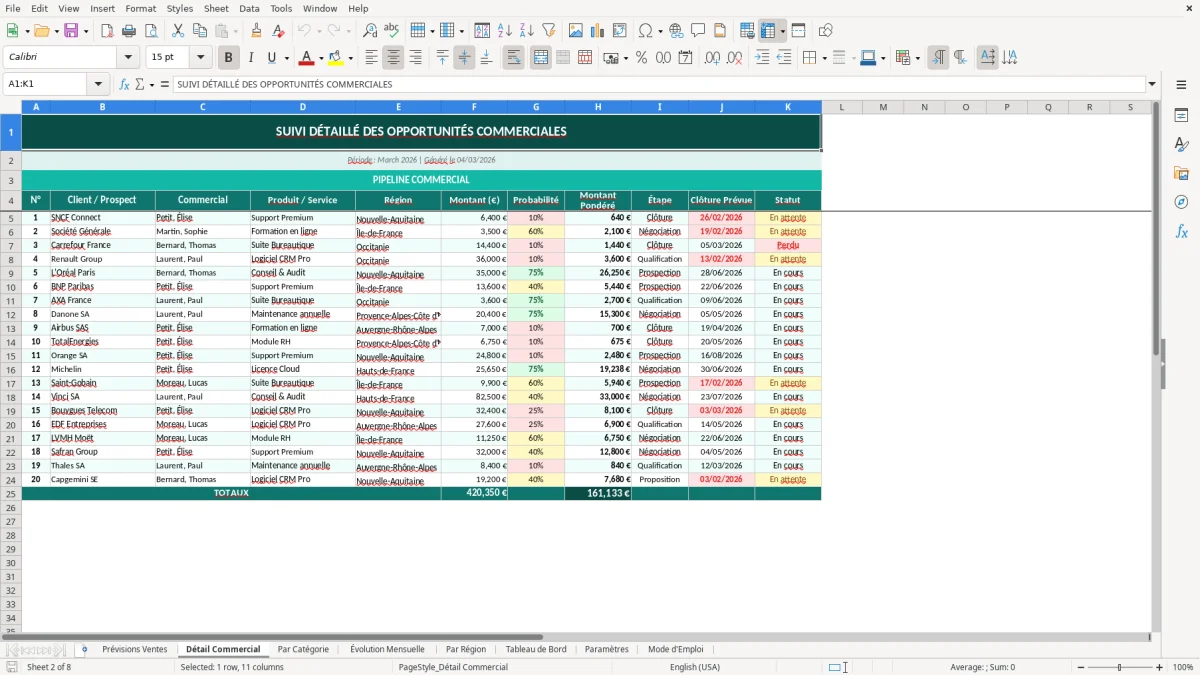The height and width of the screenshot is (675, 1200).
Task: Select column header F
Action: click(474, 107)
